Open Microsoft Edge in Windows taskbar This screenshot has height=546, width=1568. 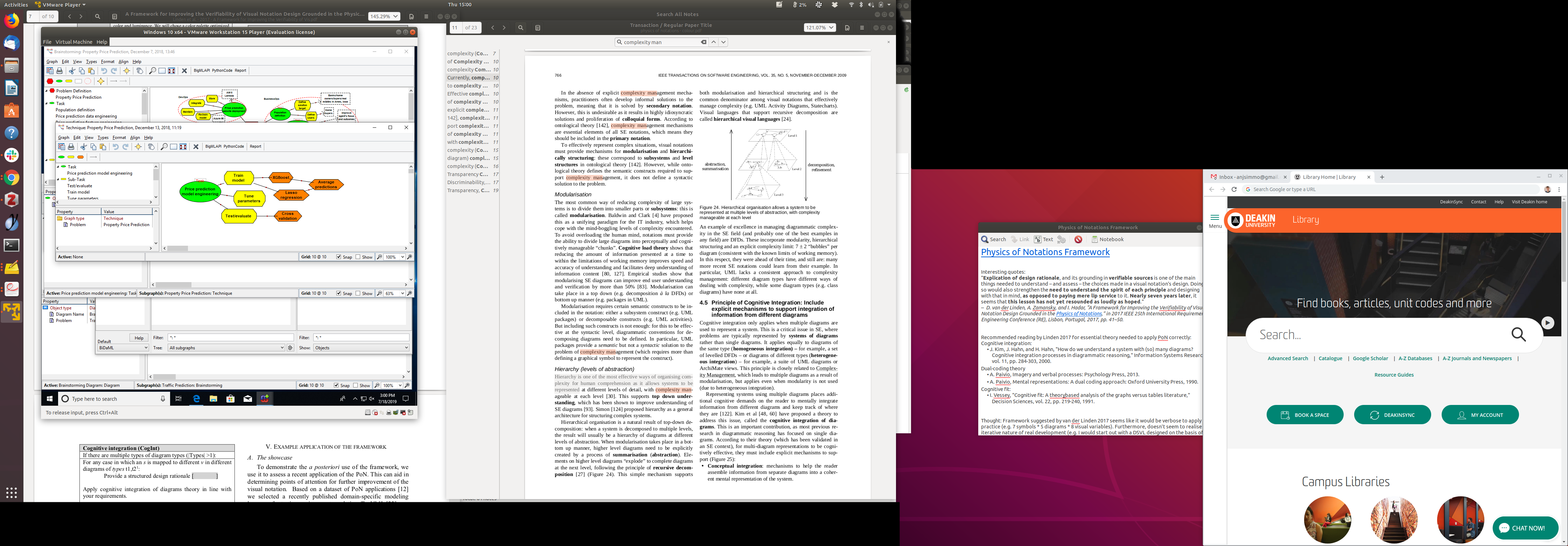(196, 399)
